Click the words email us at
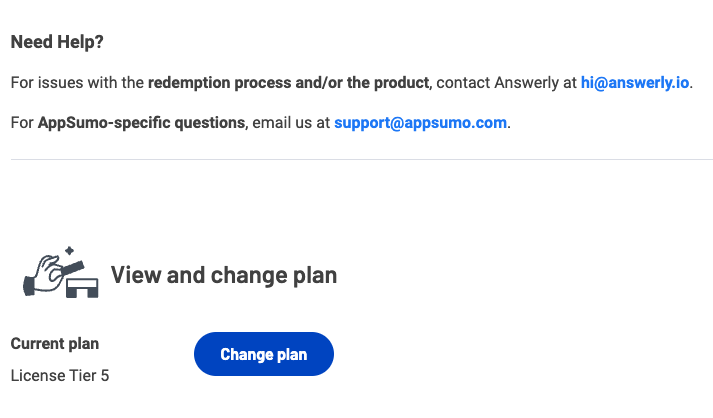 pos(291,123)
